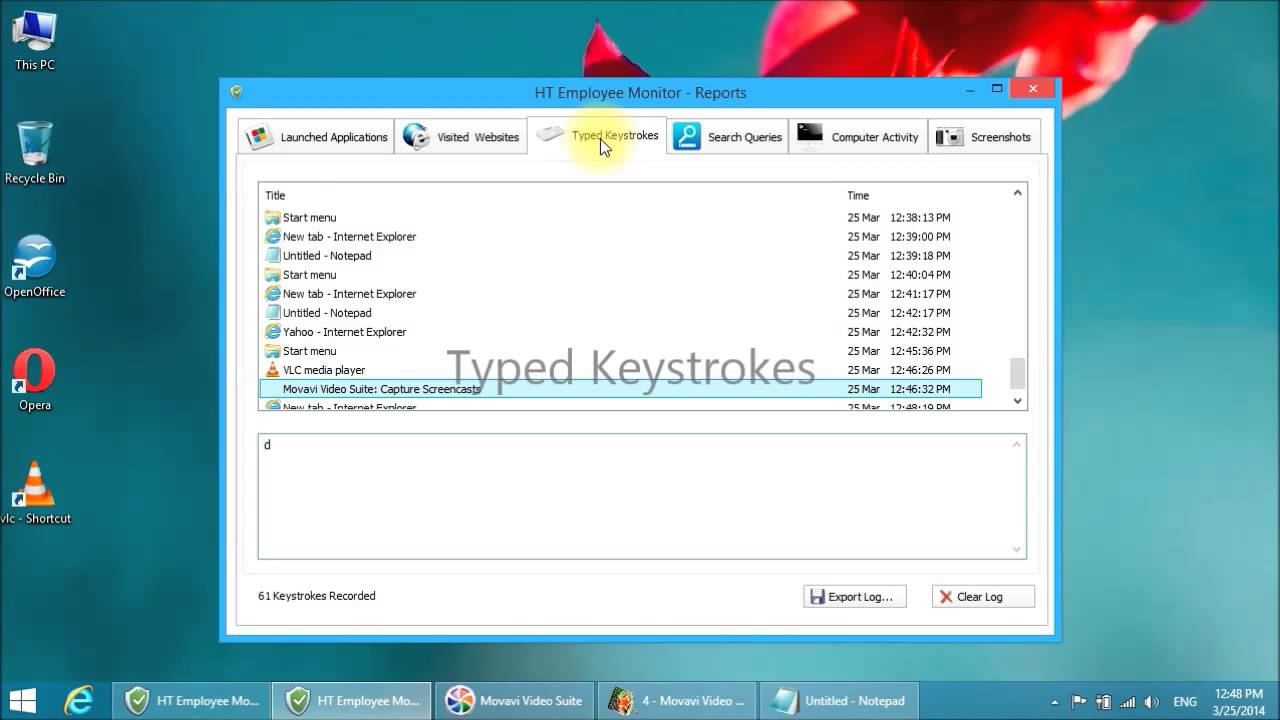Select Start menu row at 12:40:04 PM

pos(620,274)
